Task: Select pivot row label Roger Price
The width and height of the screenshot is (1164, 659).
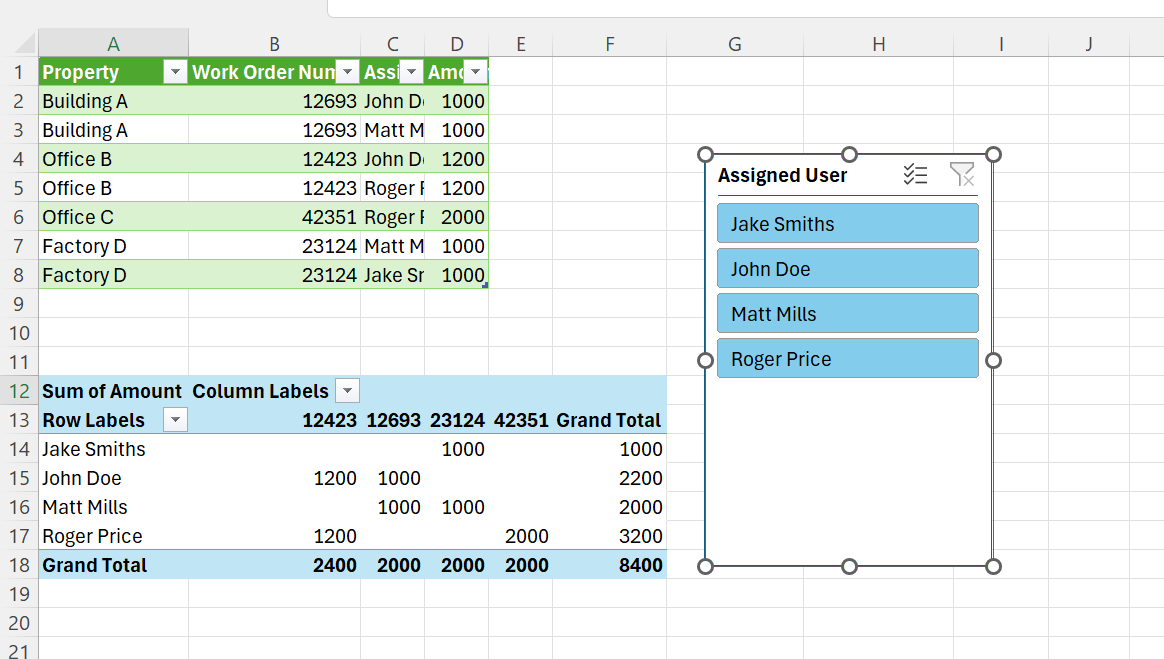Action: pos(114,536)
